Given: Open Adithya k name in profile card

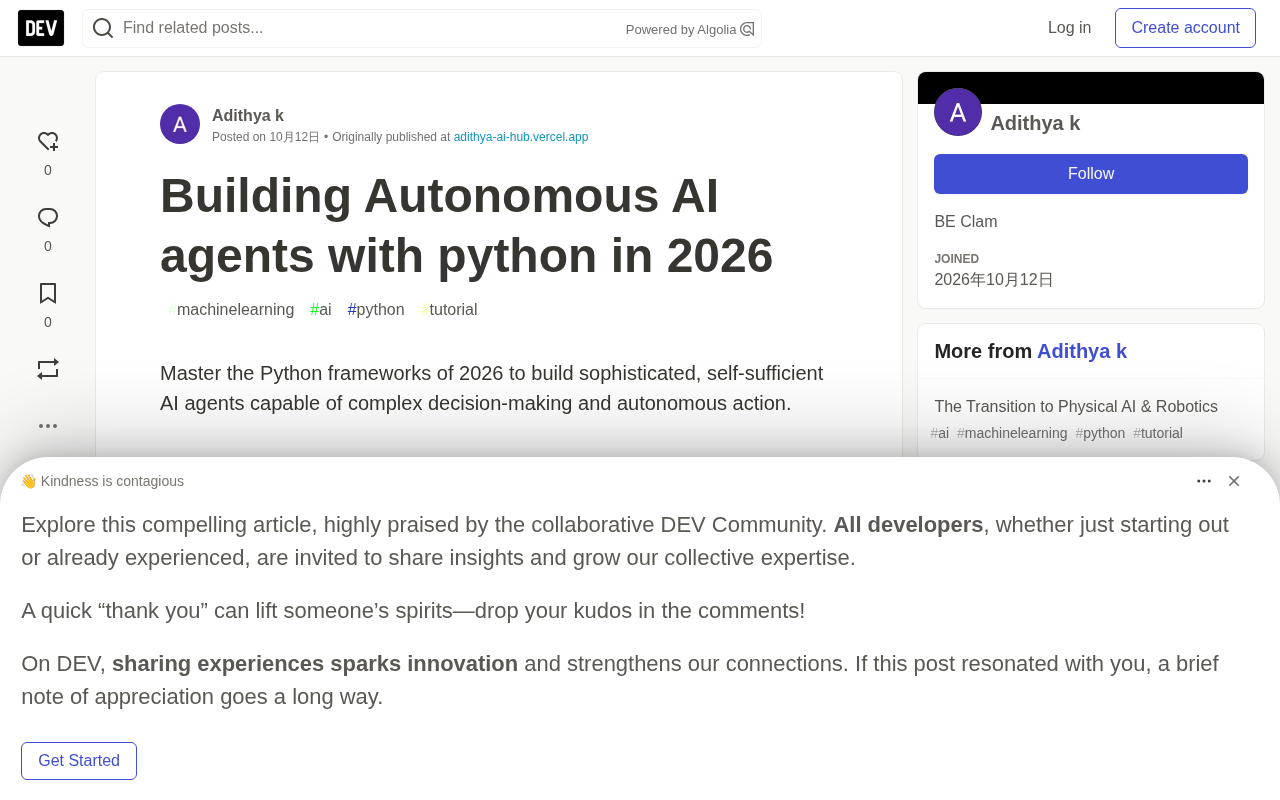Looking at the screenshot, I should coord(1035,123).
